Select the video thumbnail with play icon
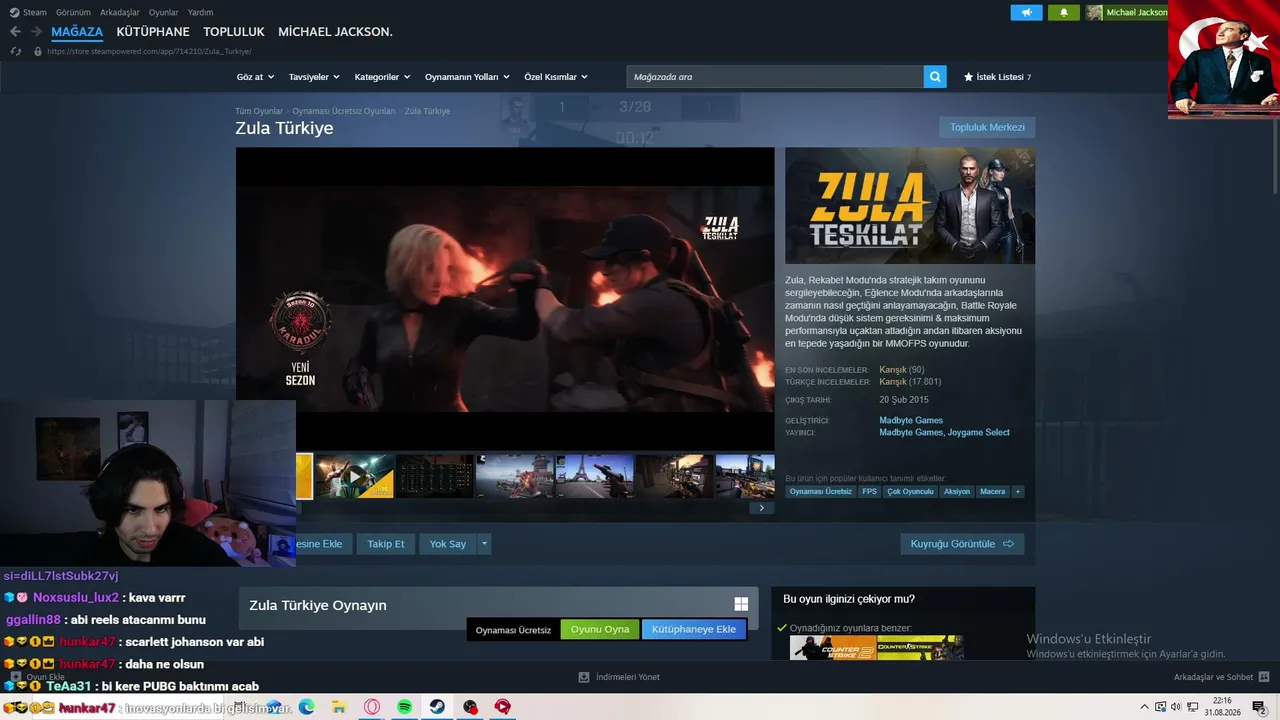Viewport: 1280px width, 720px height. tap(354, 476)
